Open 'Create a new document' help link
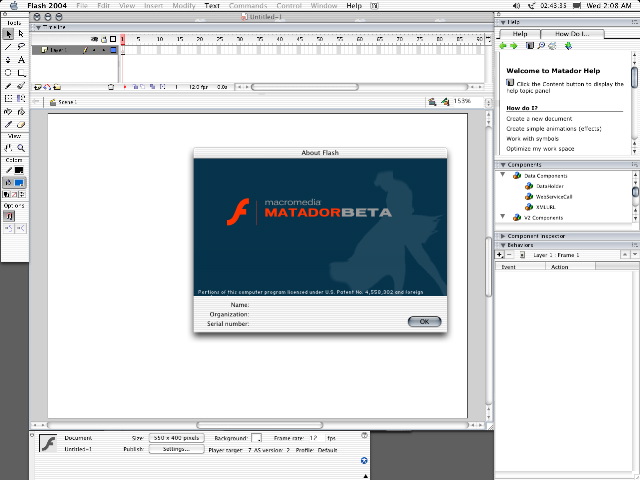The width and height of the screenshot is (640, 480). coord(539,119)
